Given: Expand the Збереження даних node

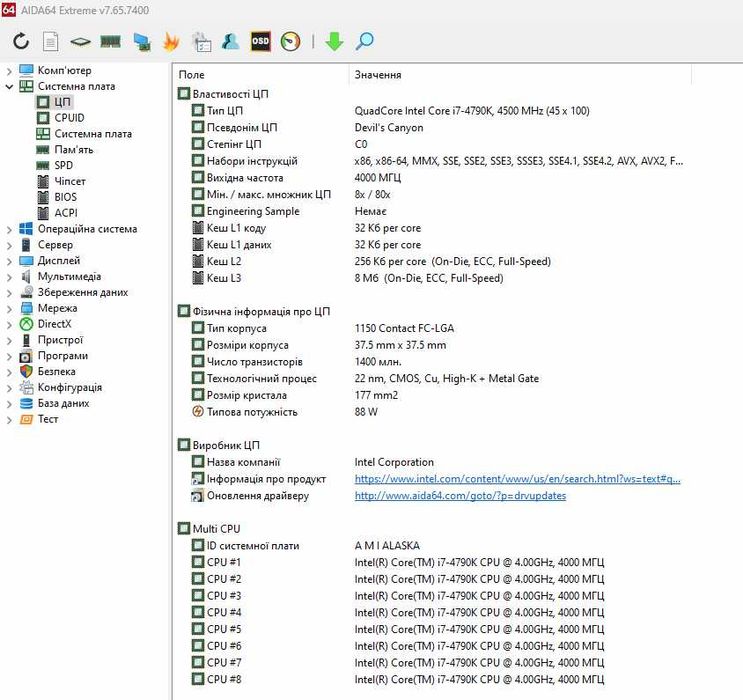Looking at the screenshot, I should pos(9,293).
